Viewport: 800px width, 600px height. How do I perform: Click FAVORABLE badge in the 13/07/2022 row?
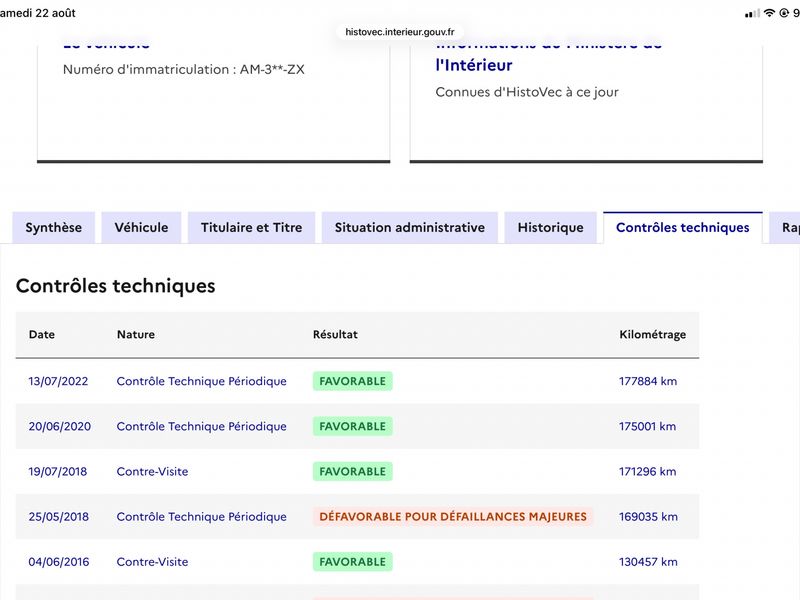353,381
